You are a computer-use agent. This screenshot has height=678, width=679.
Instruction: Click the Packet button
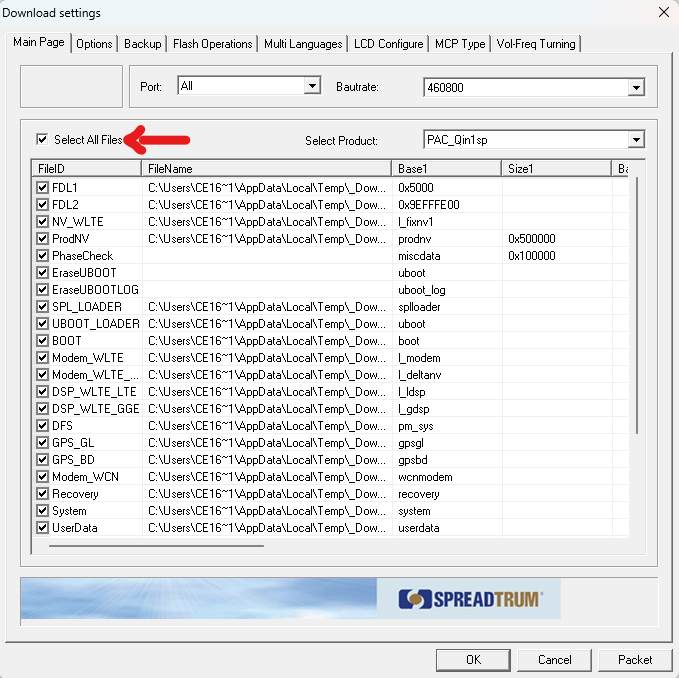(x=634, y=659)
